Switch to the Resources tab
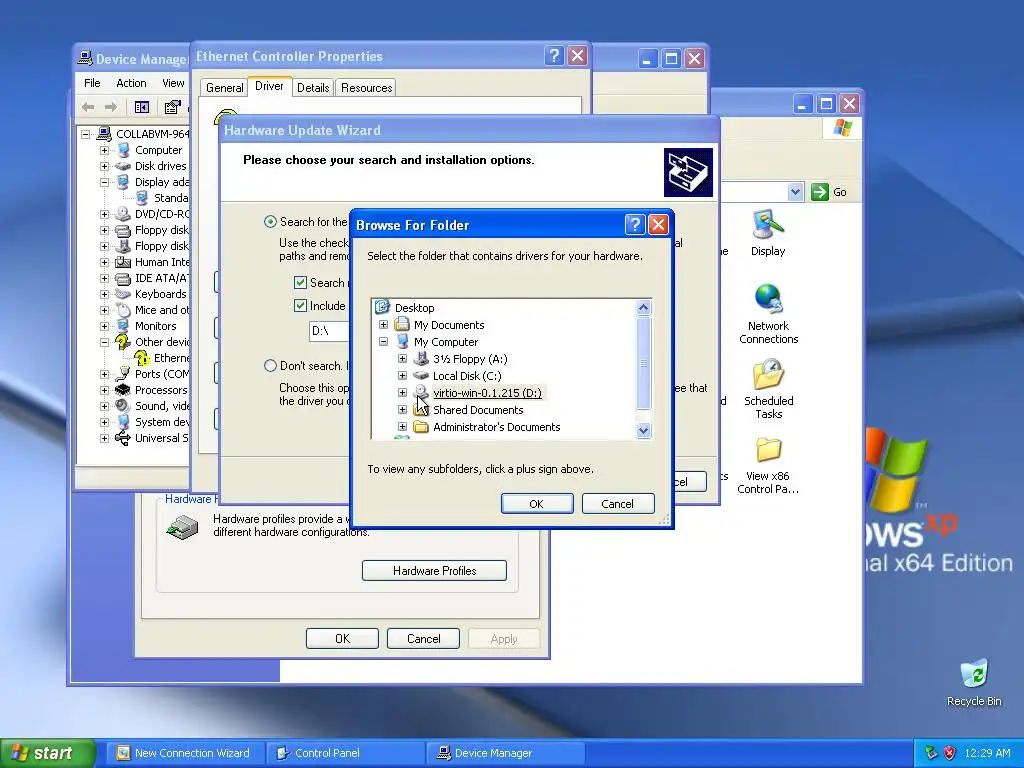1024x768 pixels. tap(366, 88)
